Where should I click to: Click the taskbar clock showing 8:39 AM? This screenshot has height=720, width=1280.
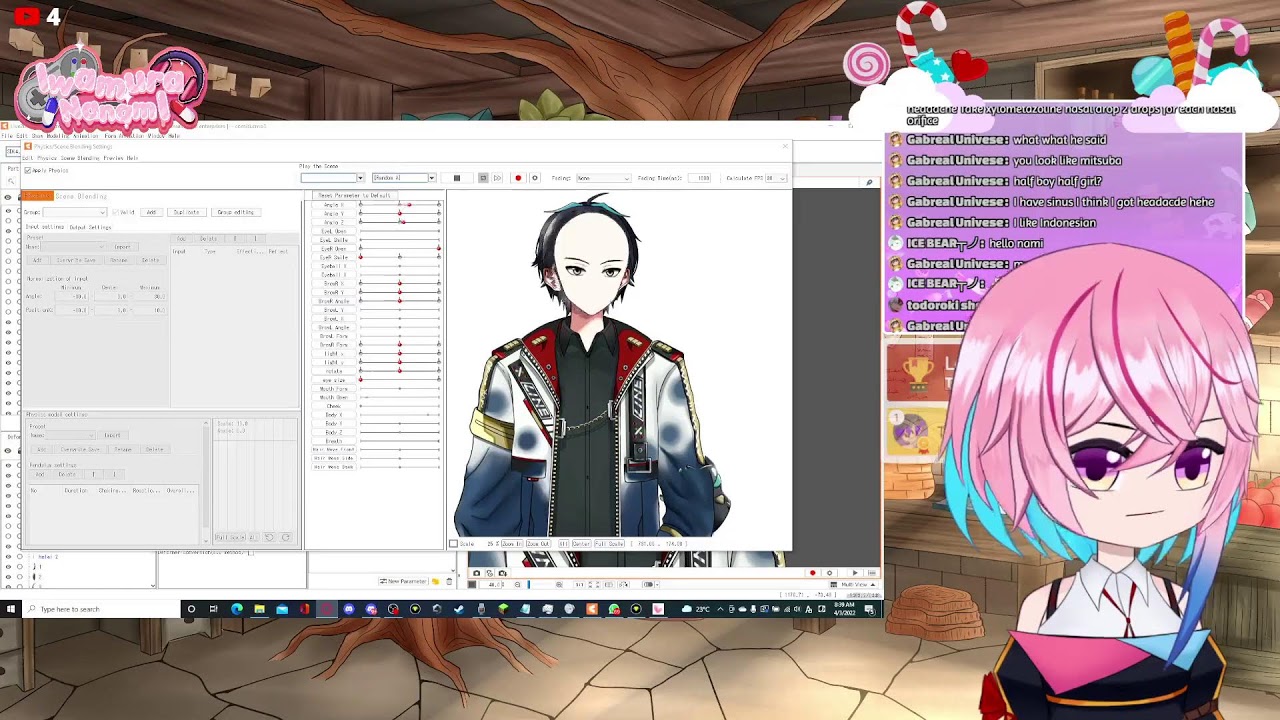pos(843,609)
